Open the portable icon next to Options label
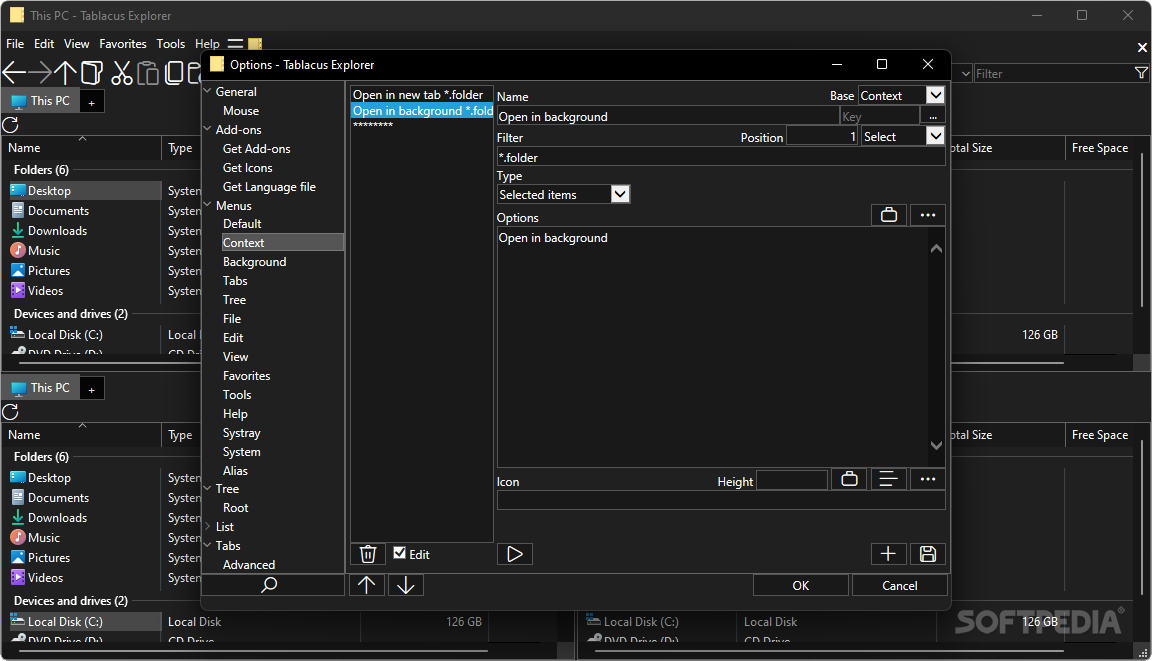Viewport: 1152px width, 661px height. 889,215
